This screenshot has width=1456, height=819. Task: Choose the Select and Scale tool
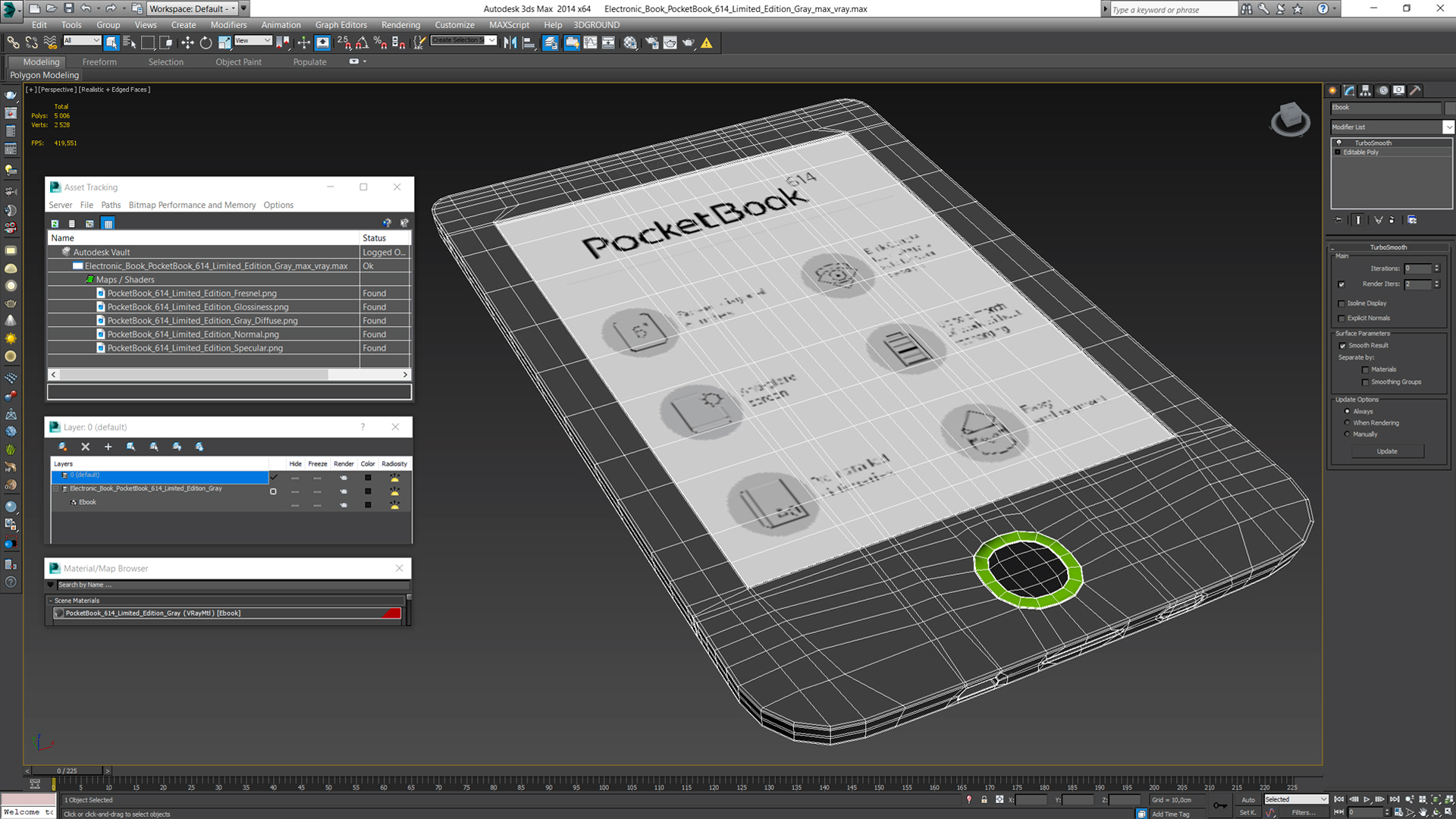[x=224, y=42]
